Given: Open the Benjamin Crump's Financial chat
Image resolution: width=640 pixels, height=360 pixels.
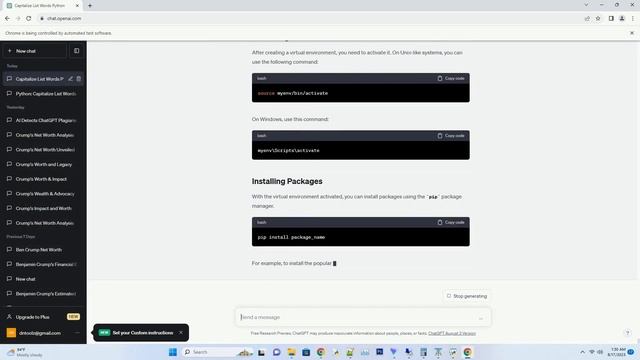Looking at the screenshot, I should [x=43, y=264].
